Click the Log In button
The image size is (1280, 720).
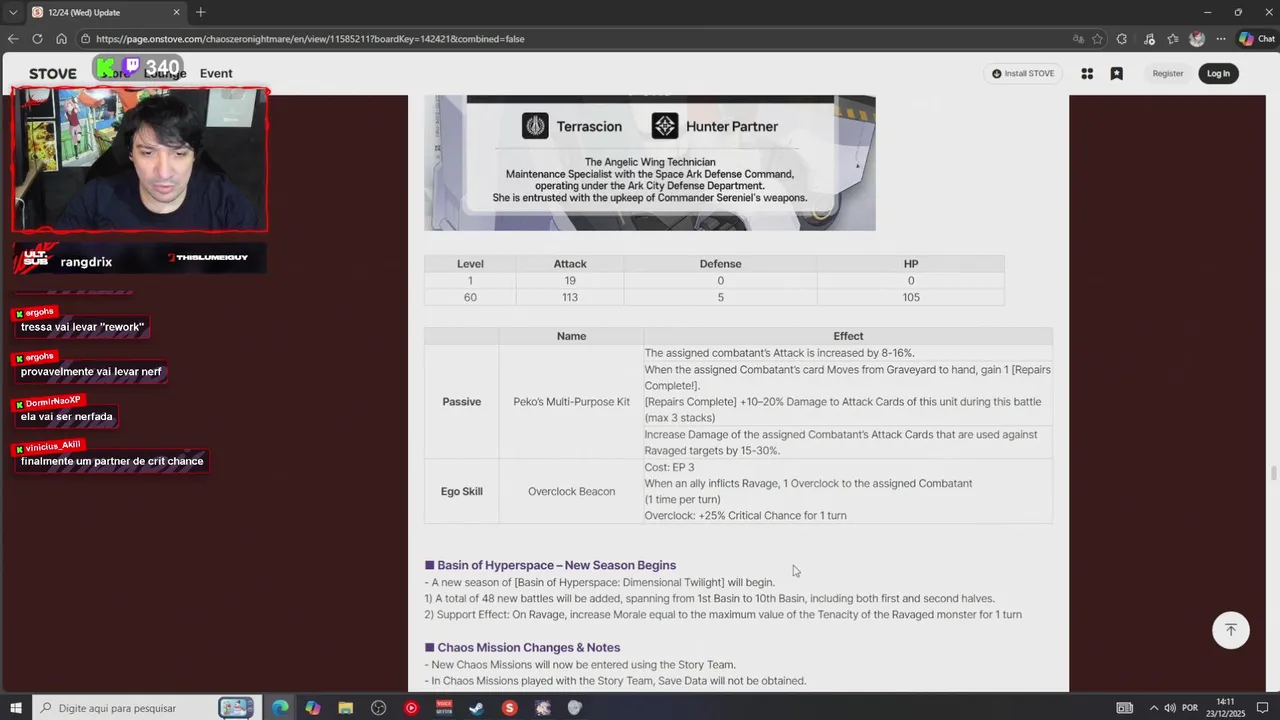(x=1218, y=73)
